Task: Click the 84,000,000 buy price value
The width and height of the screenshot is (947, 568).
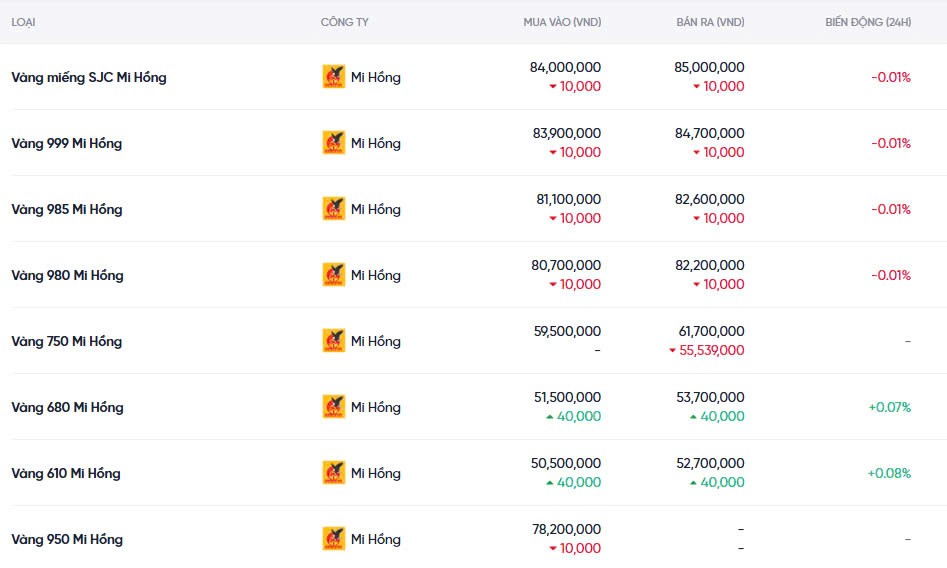Action: pos(565,67)
